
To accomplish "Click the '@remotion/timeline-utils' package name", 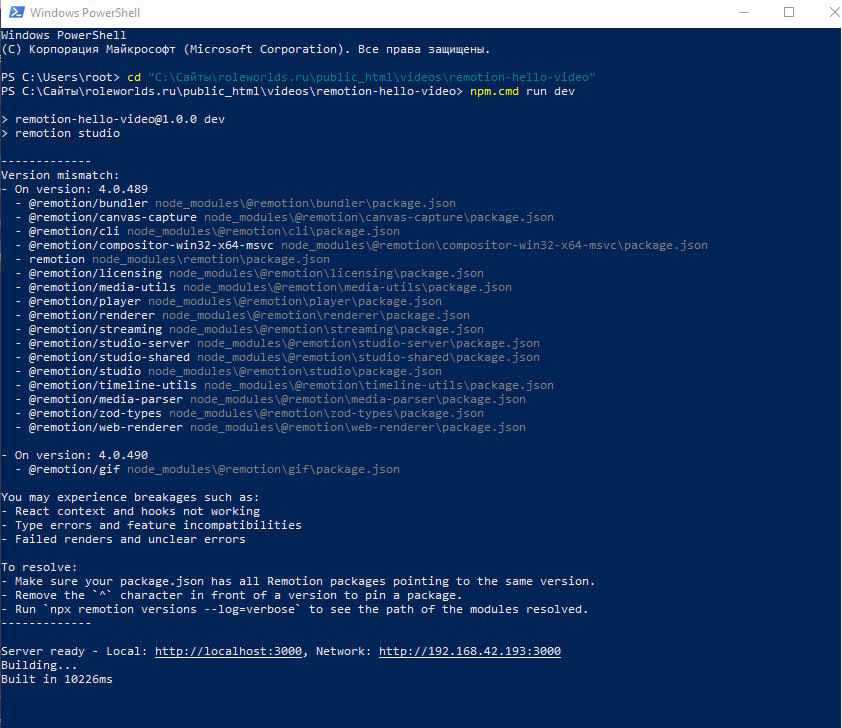I will pyautogui.click(x=113, y=385).
